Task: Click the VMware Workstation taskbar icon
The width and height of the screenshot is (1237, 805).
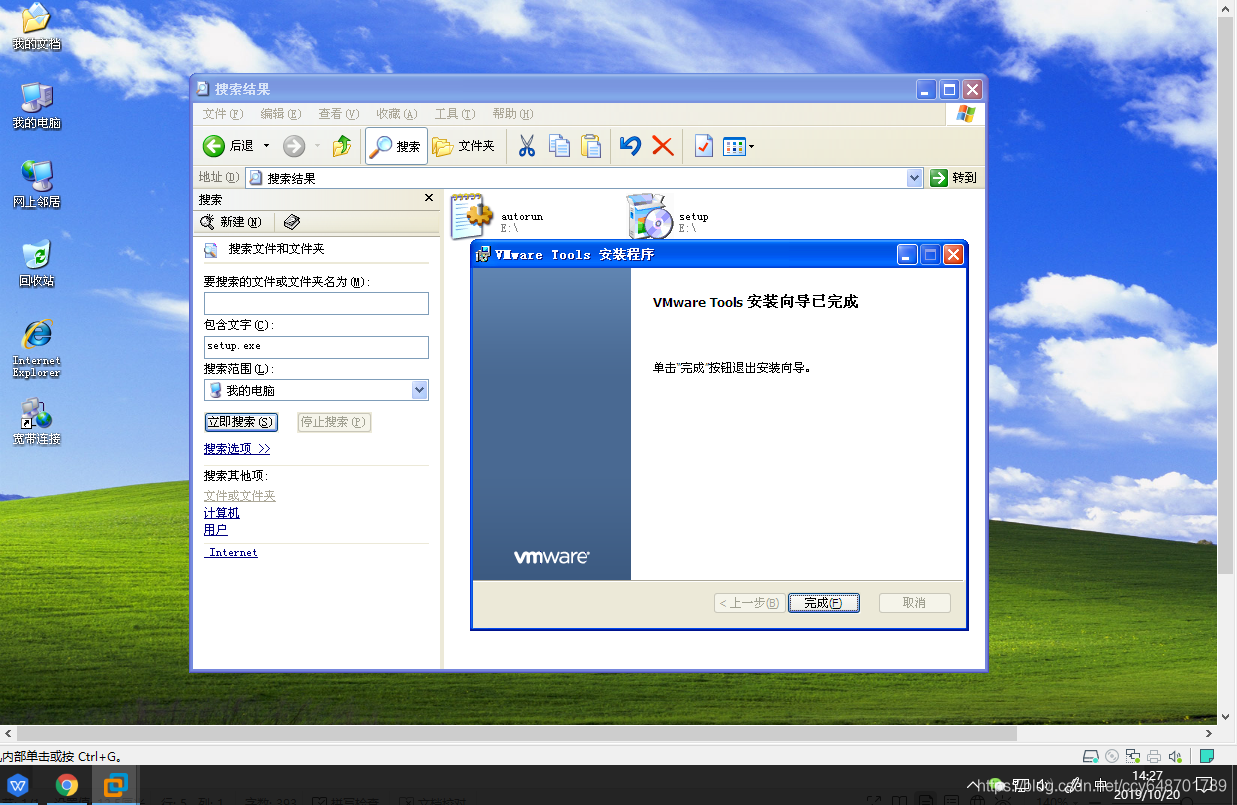Action: pyautogui.click(x=115, y=785)
